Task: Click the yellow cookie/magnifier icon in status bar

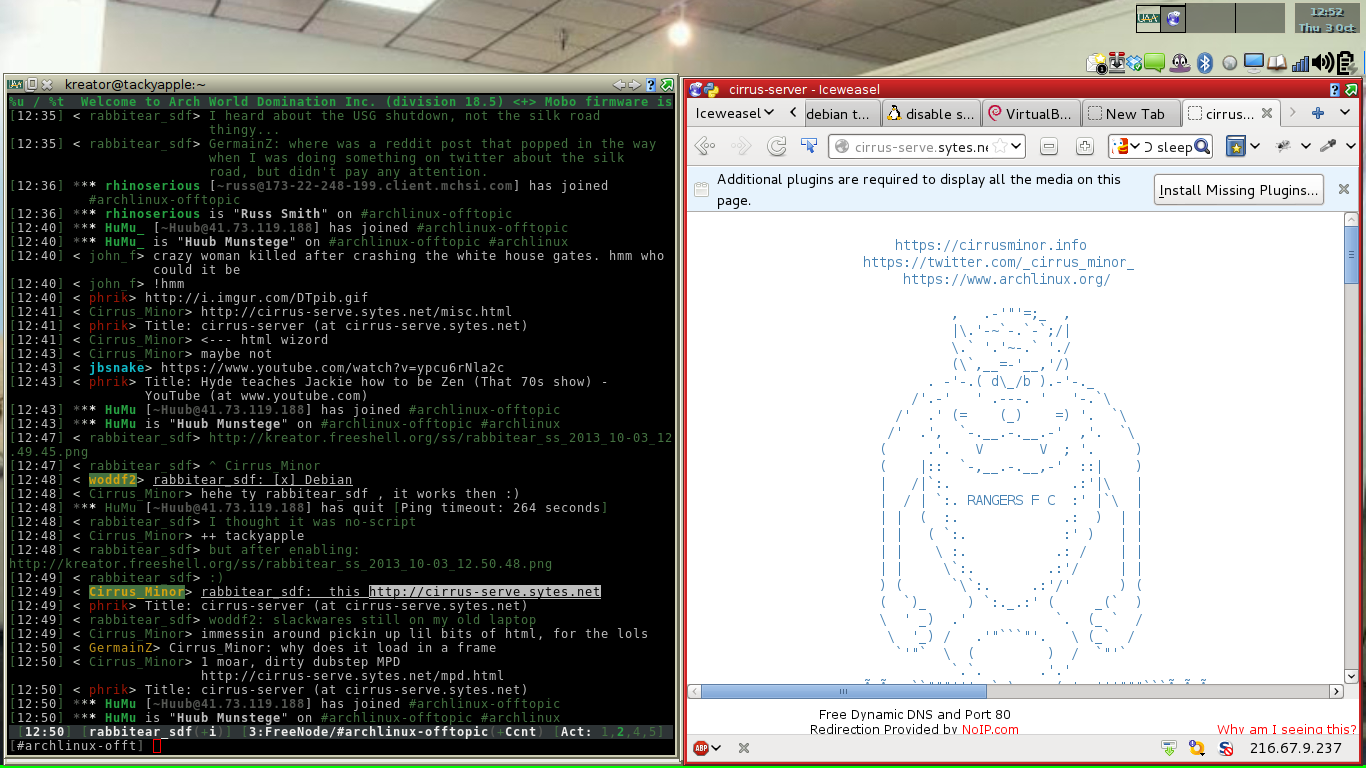Action: tap(1197, 747)
